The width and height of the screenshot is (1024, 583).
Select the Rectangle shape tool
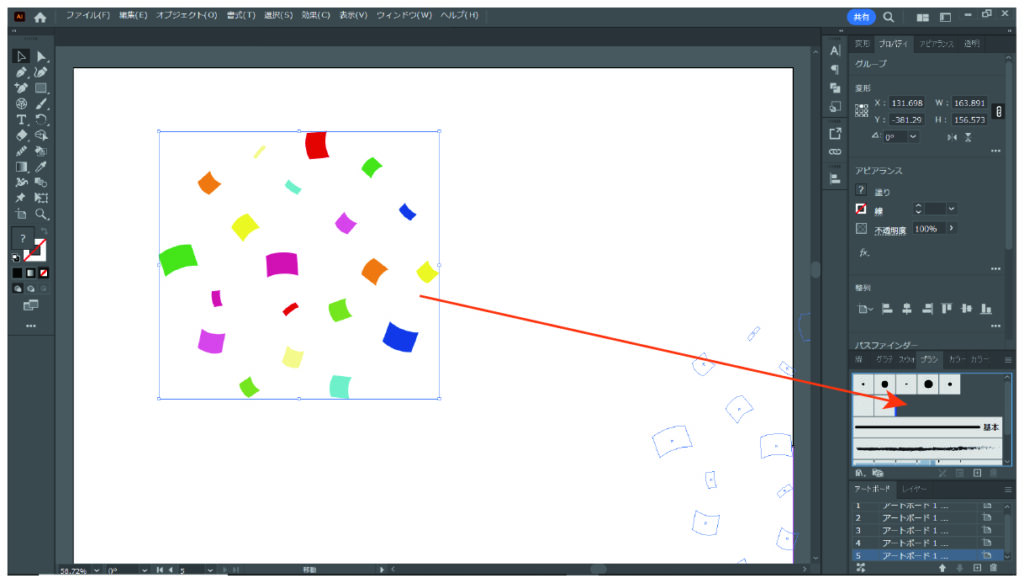[x=41, y=87]
